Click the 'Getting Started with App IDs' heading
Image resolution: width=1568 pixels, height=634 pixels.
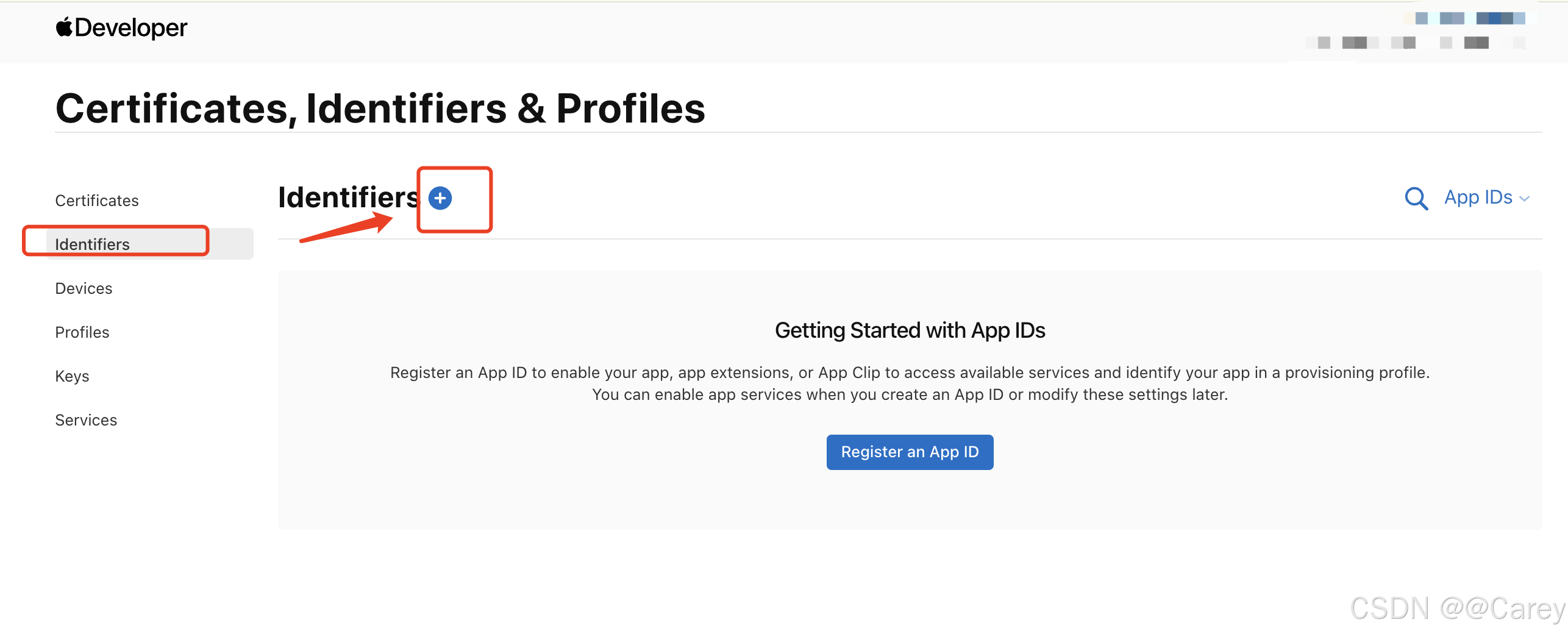pyautogui.click(x=910, y=330)
